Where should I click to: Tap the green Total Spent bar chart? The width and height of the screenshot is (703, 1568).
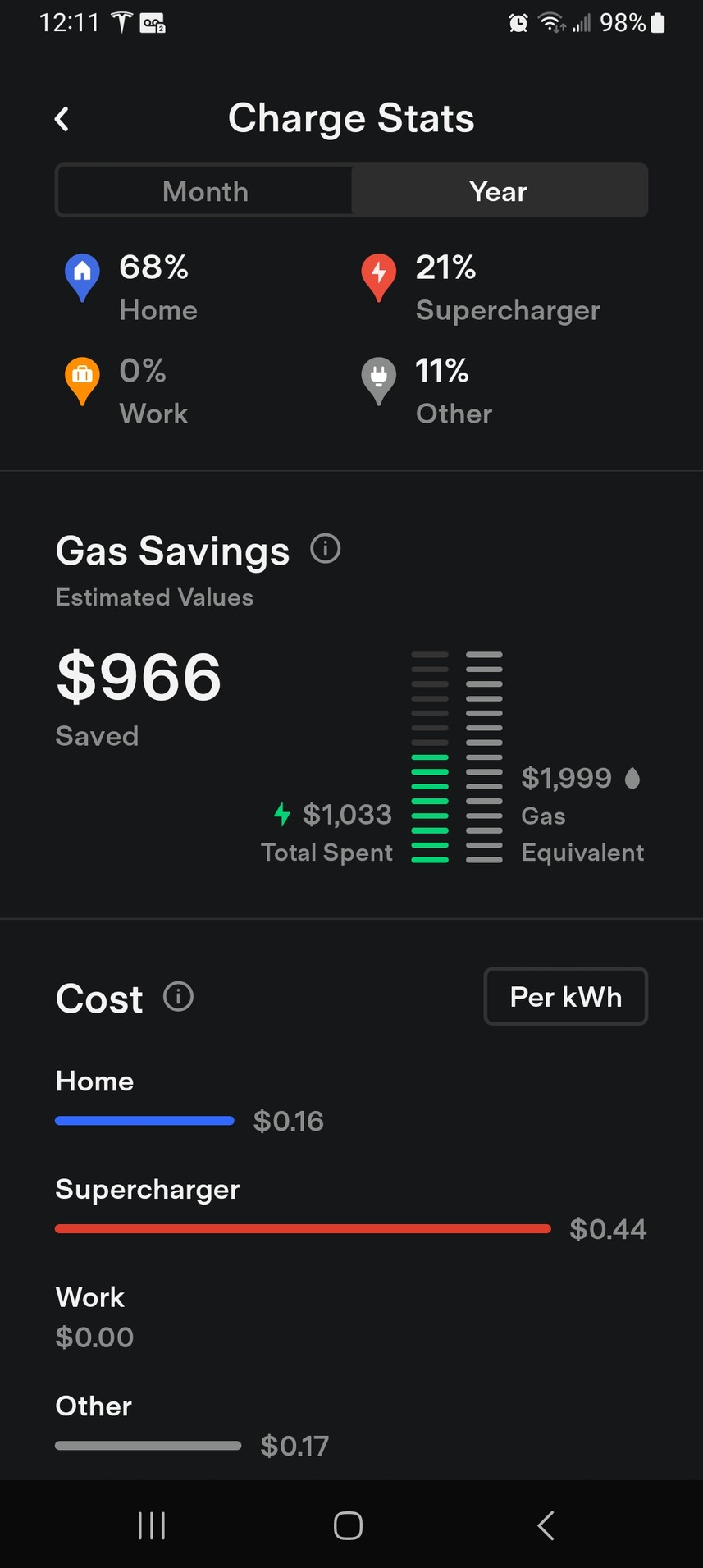[x=430, y=807]
